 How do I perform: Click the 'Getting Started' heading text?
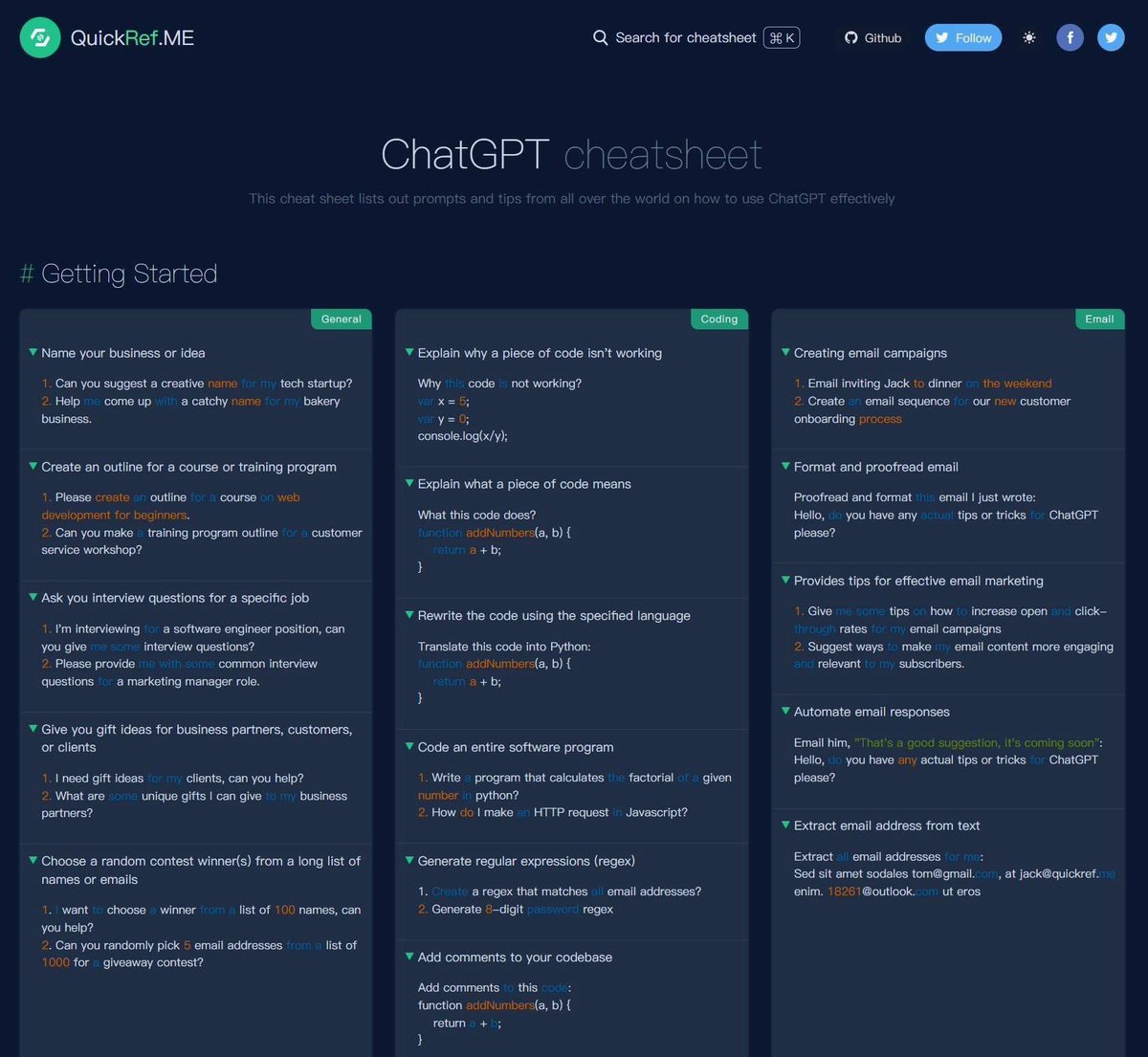click(x=129, y=274)
